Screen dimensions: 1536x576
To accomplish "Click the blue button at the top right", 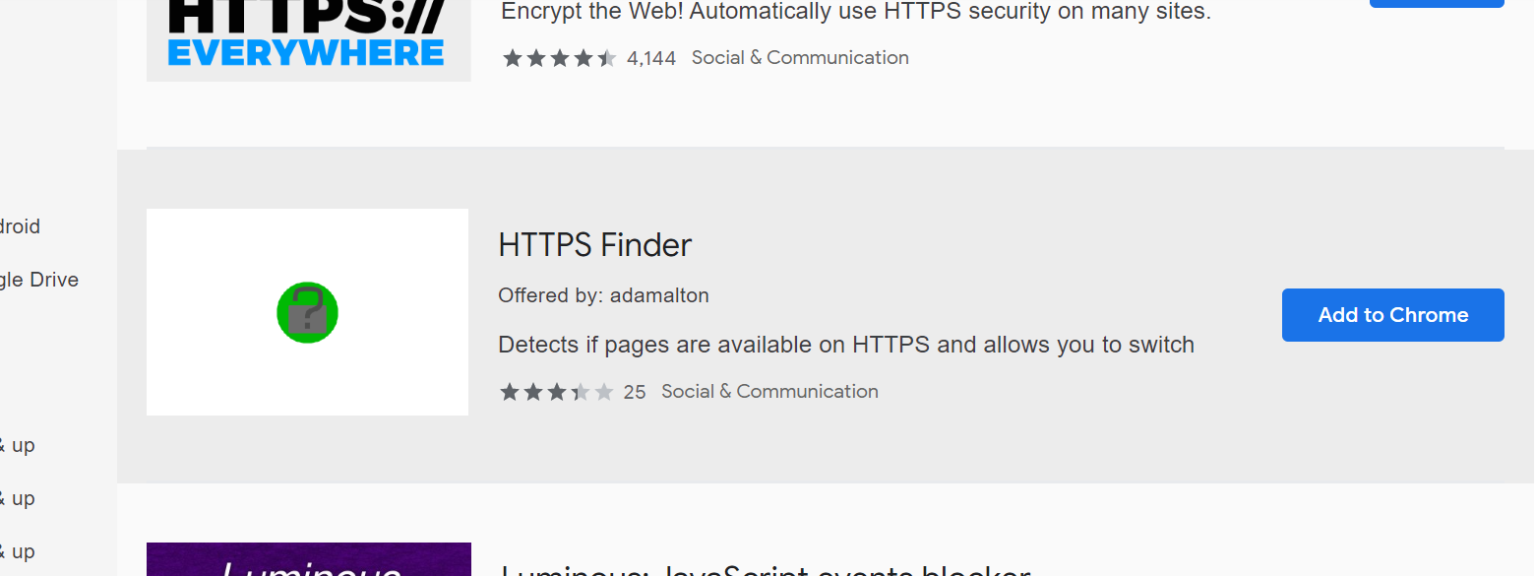I will coord(1436,3).
